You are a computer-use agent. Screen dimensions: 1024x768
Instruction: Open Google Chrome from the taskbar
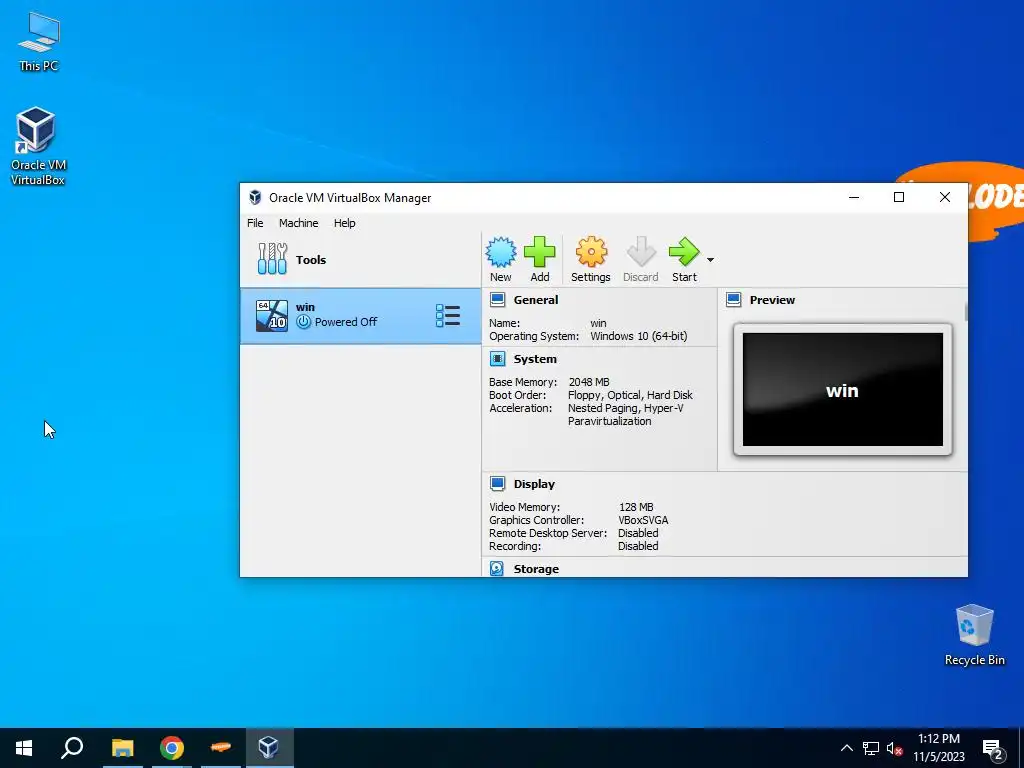[172, 748]
